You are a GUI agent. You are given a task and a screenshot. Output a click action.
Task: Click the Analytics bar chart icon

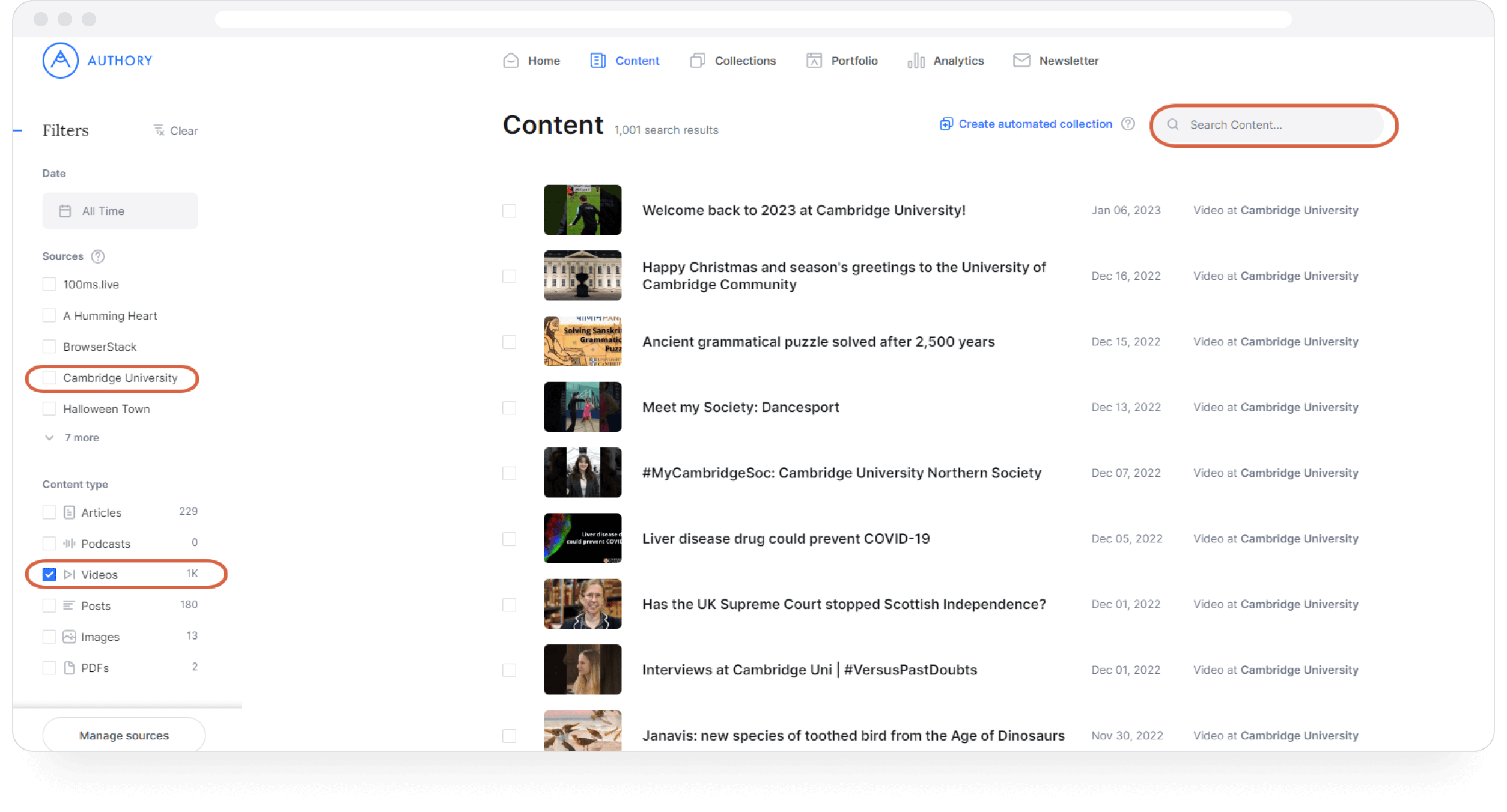click(x=916, y=61)
